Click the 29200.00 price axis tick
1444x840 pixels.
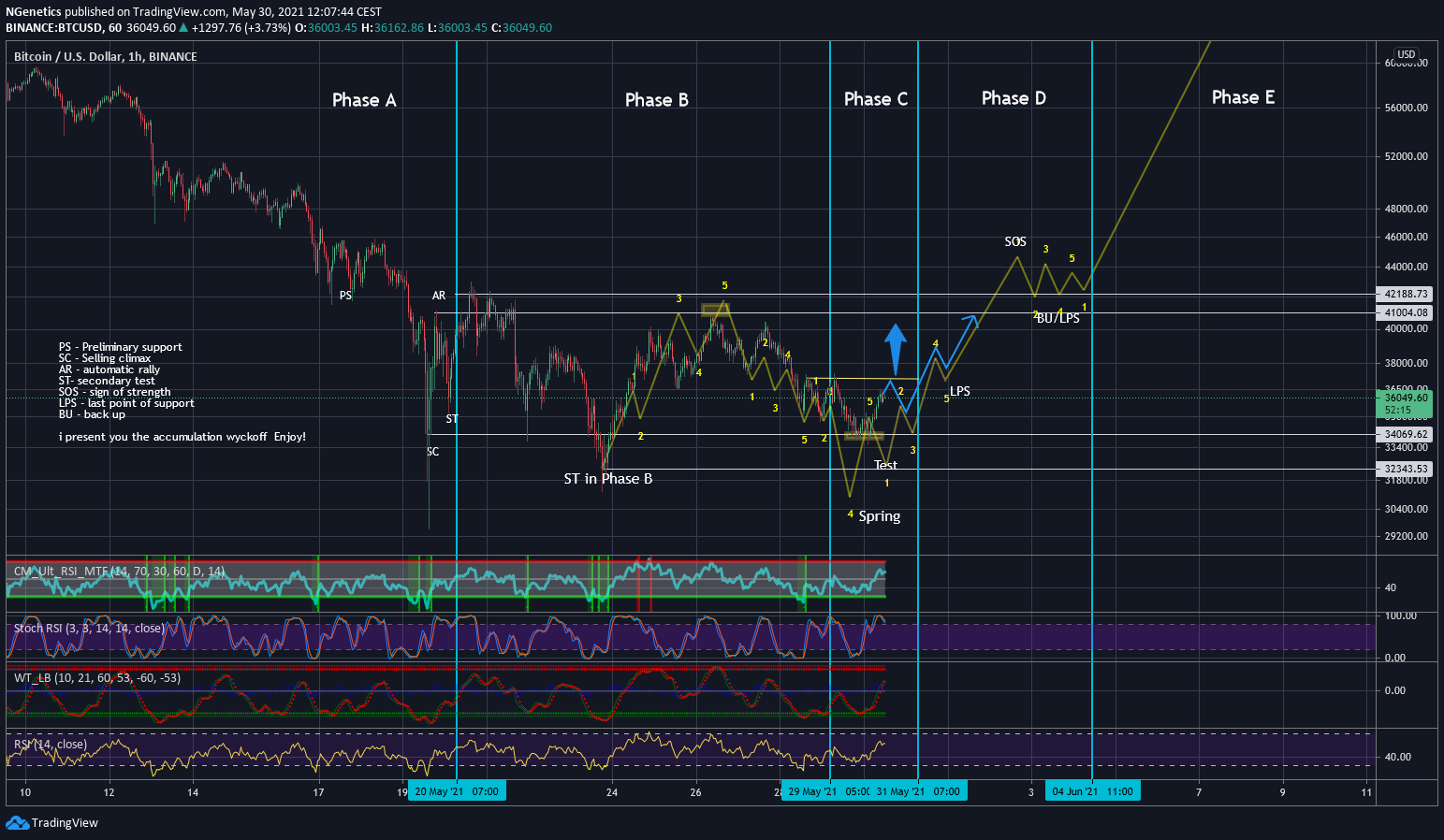[1407, 536]
